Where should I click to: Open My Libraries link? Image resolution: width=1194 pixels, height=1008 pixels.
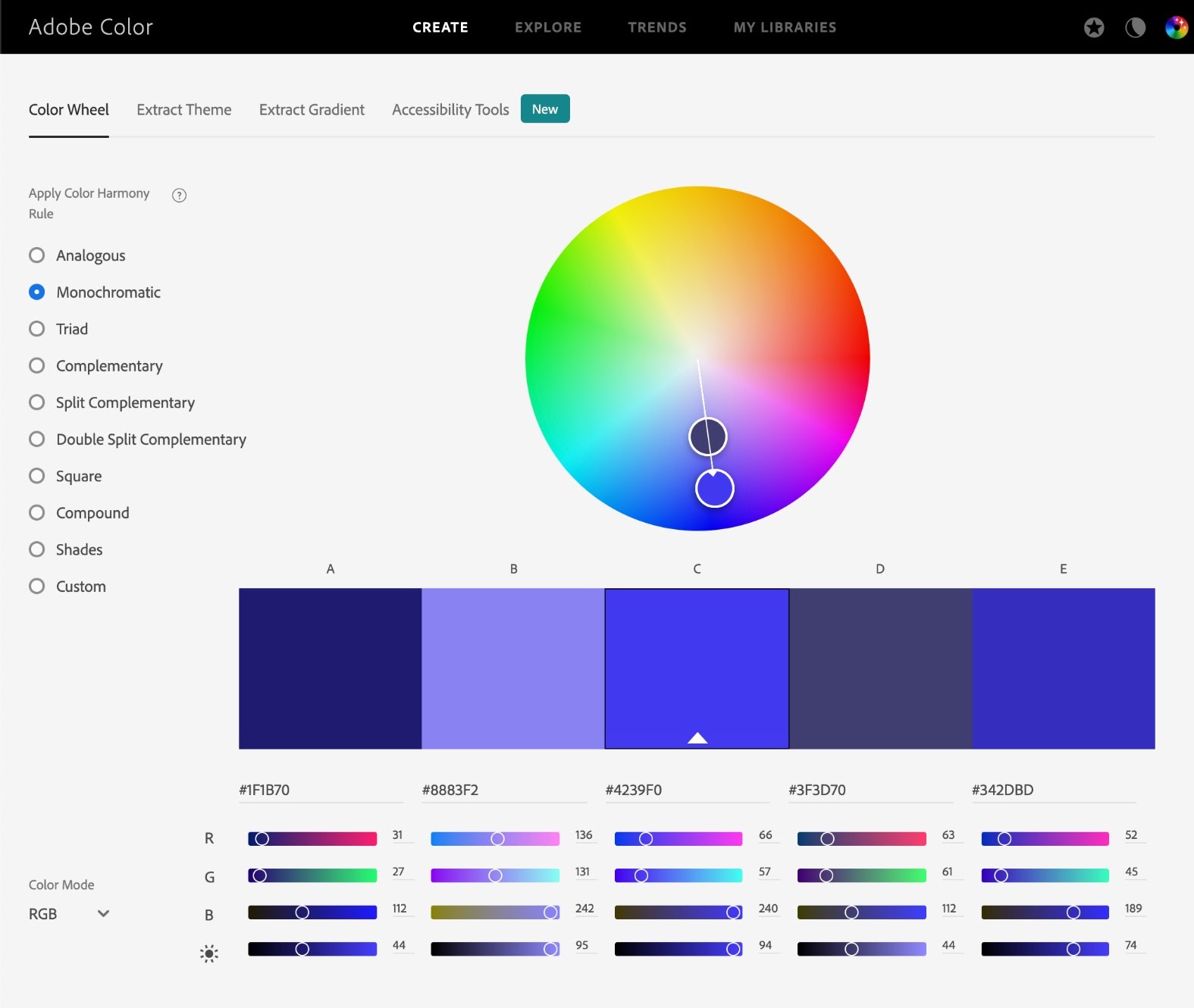(x=785, y=27)
